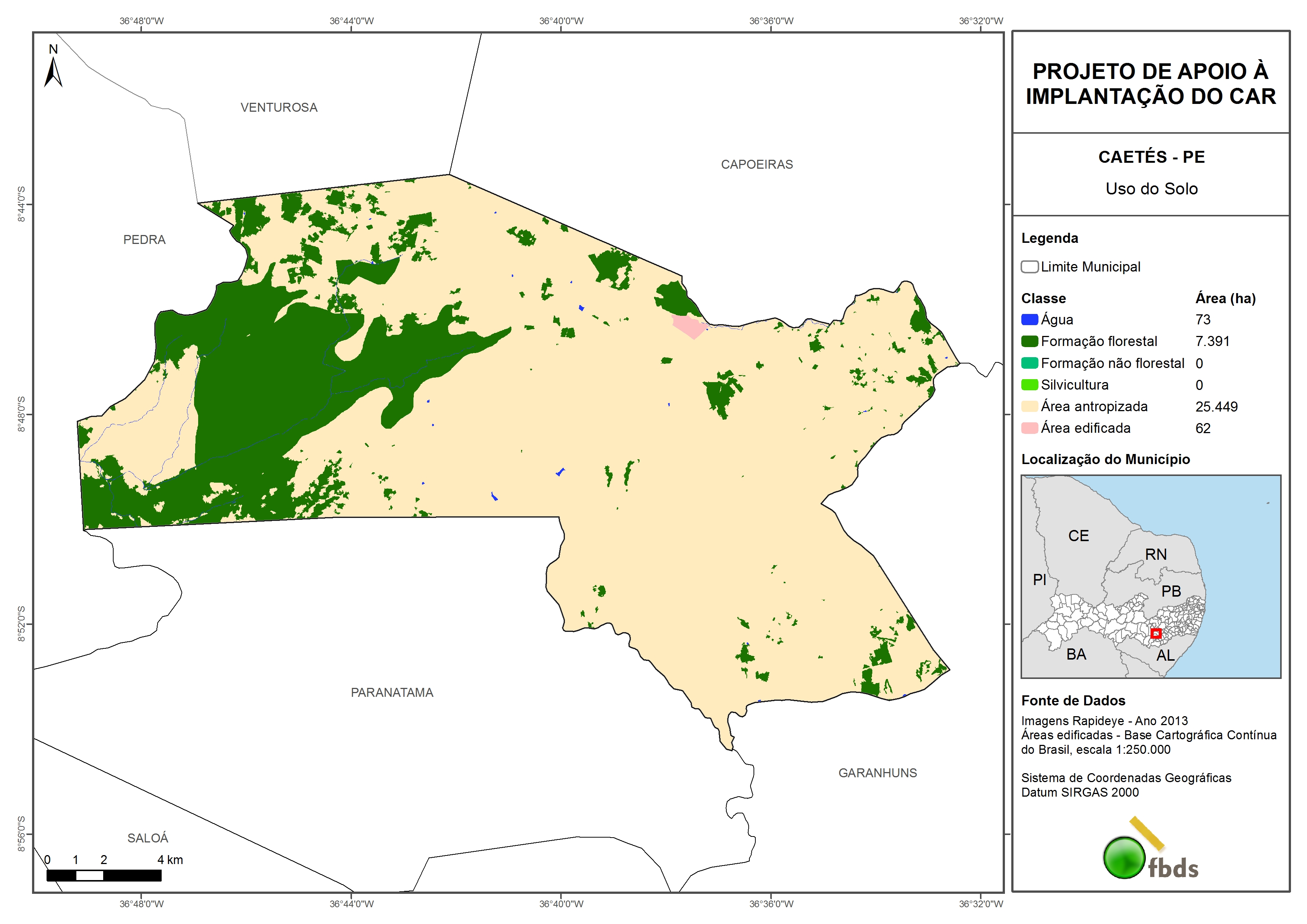1307x924 pixels.
Task: Click the Água blue legend swatch
Action: pyautogui.click(x=1029, y=320)
